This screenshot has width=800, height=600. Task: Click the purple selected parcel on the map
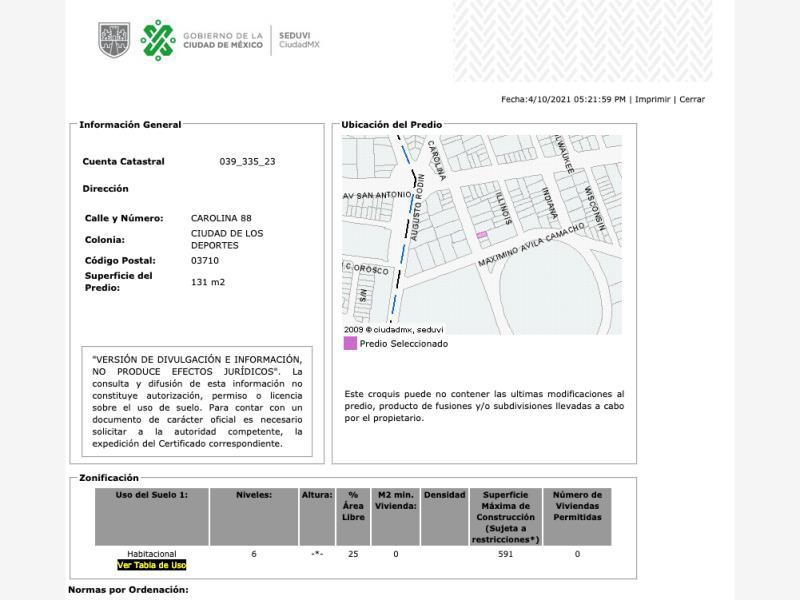coord(482,235)
